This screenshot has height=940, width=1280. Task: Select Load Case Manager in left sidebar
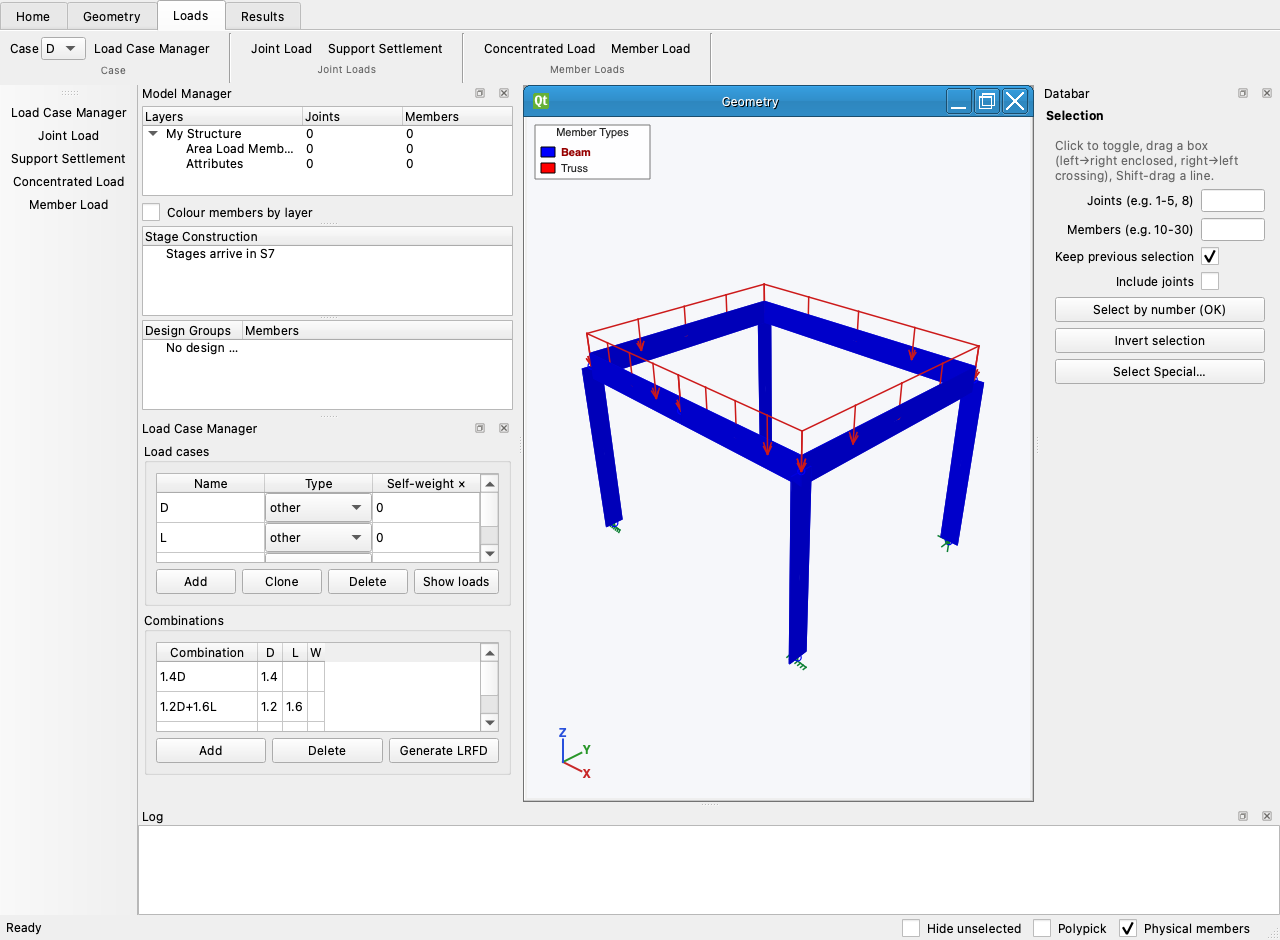(x=69, y=112)
